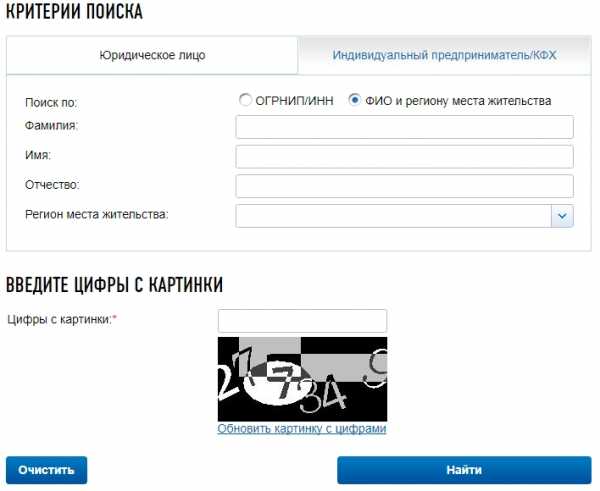Click the Регион места жительства: label
The height and width of the screenshot is (491, 600).
pyautogui.click(x=96, y=214)
